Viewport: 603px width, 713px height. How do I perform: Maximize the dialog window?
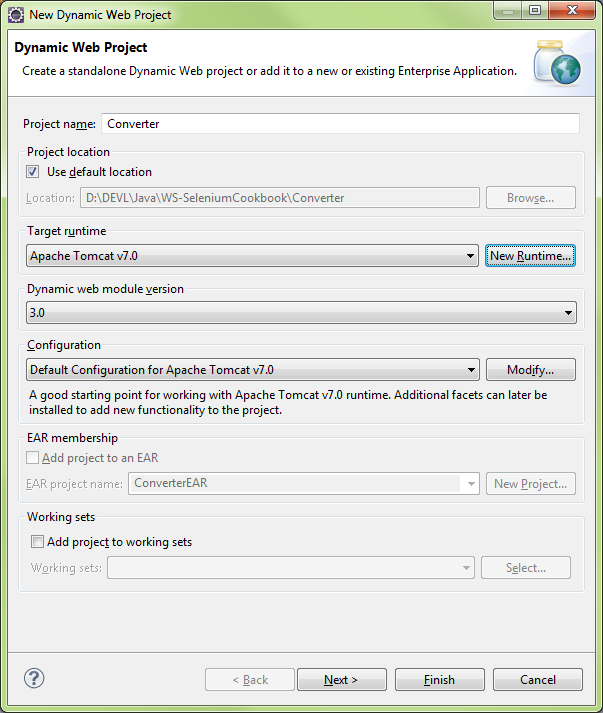pyautogui.click(x=534, y=12)
